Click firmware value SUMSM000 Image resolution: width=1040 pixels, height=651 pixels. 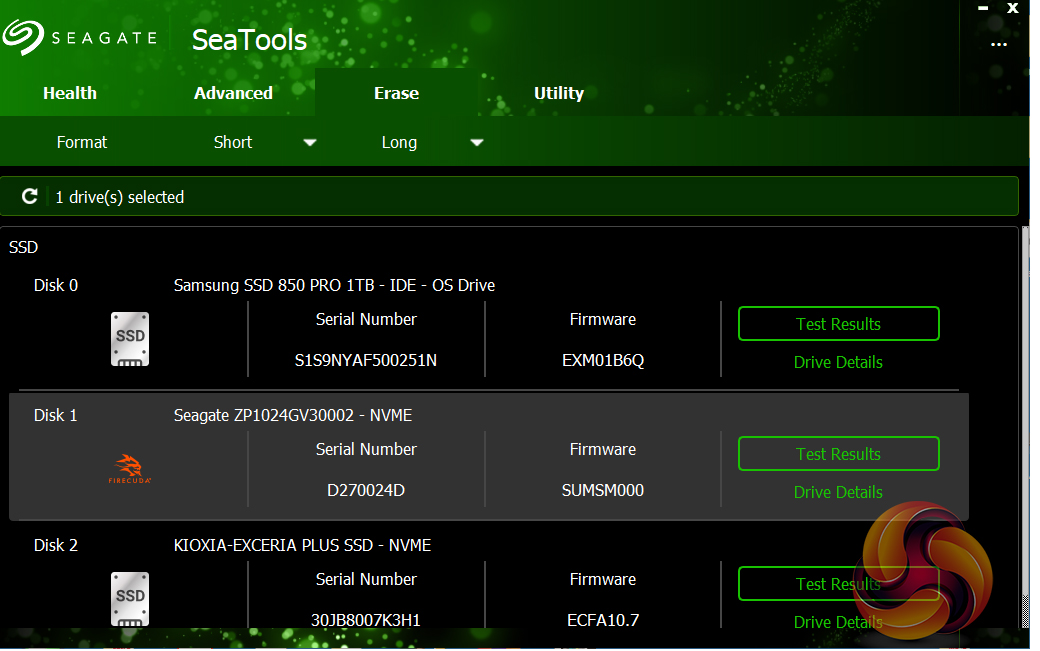[603, 490]
